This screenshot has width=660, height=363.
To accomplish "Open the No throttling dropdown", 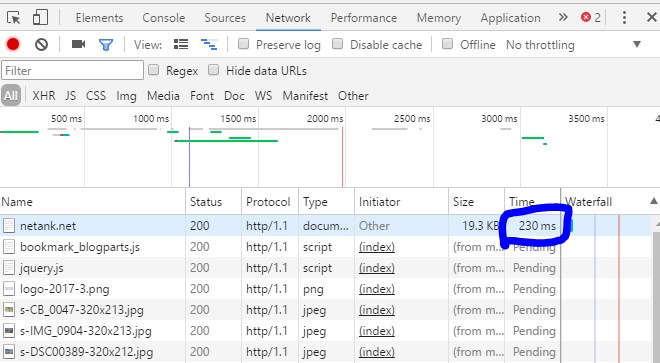I will tap(573, 45).
